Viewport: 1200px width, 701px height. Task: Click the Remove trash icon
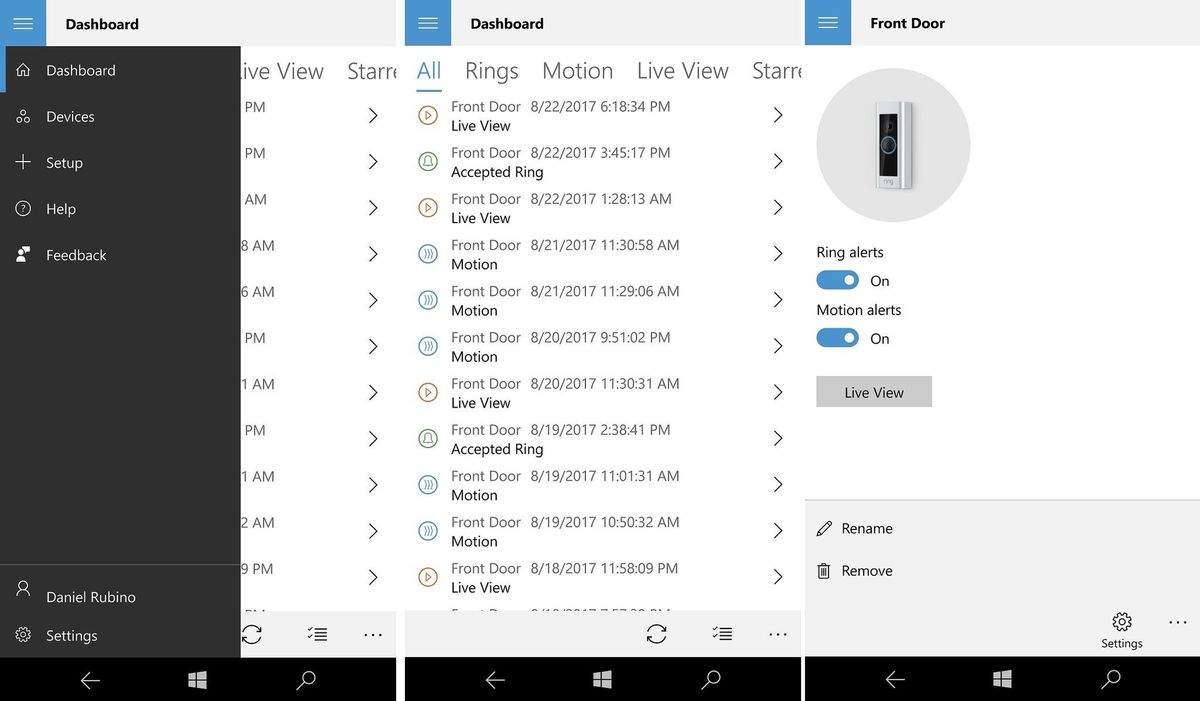pos(824,570)
